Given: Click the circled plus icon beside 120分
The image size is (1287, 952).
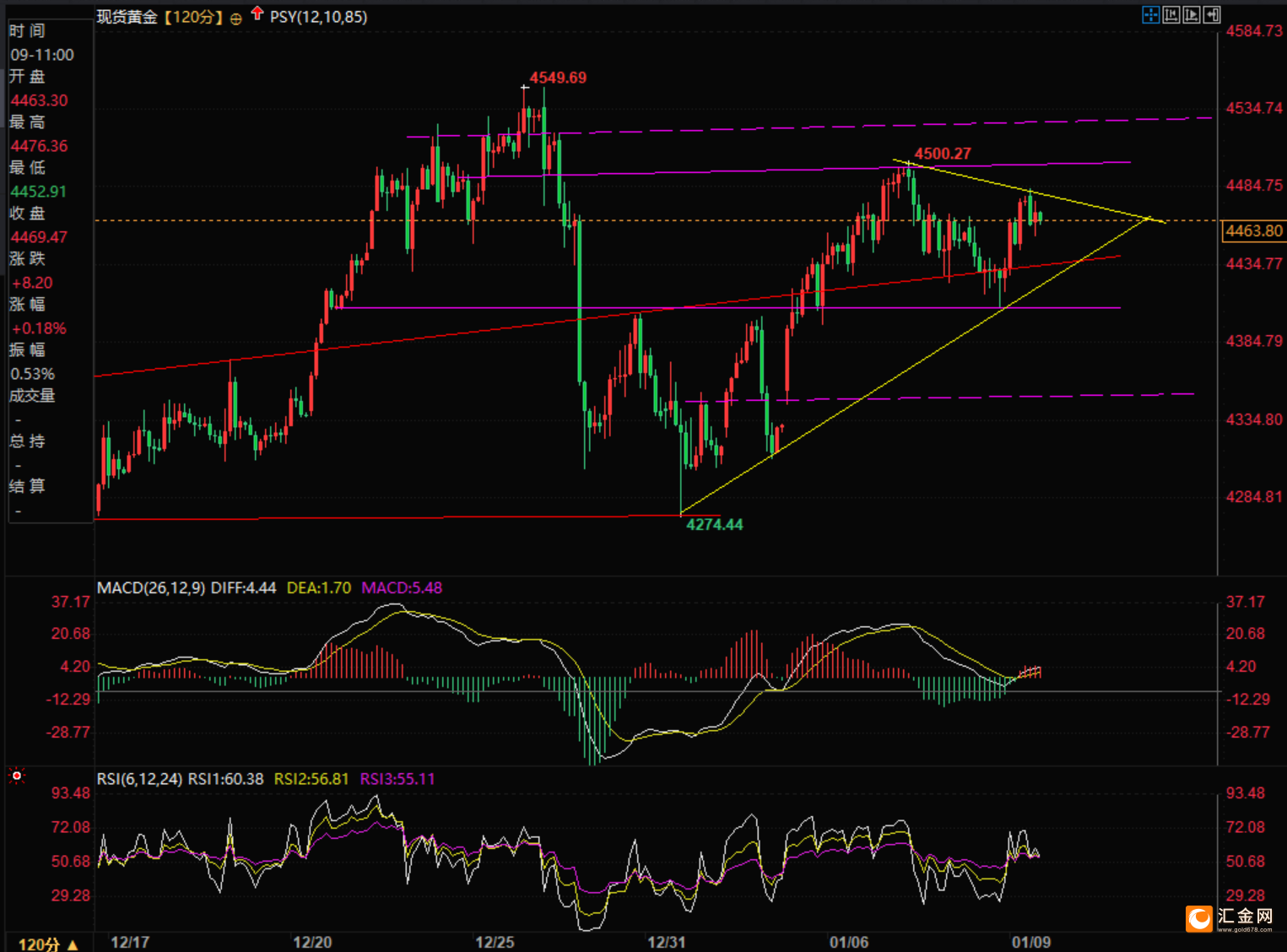Looking at the screenshot, I should [x=235, y=18].
